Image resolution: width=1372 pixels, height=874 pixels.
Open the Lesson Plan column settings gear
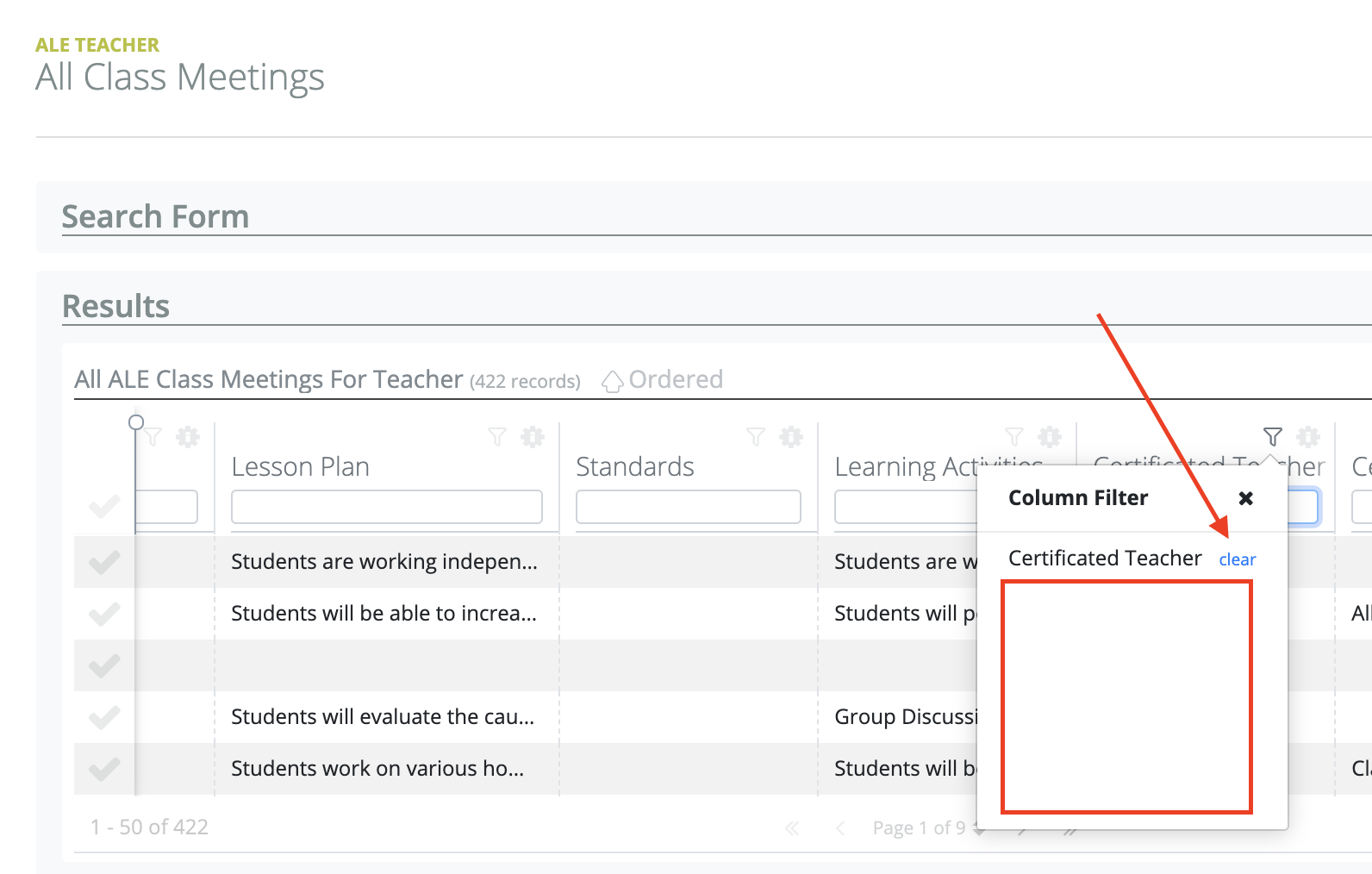point(533,437)
